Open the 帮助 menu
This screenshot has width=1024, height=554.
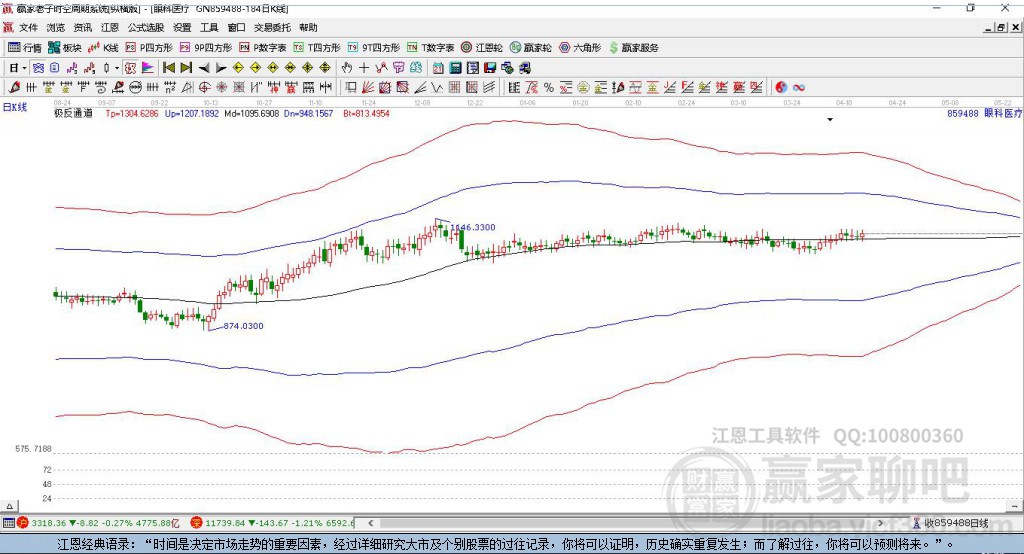(x=308, y=27)
